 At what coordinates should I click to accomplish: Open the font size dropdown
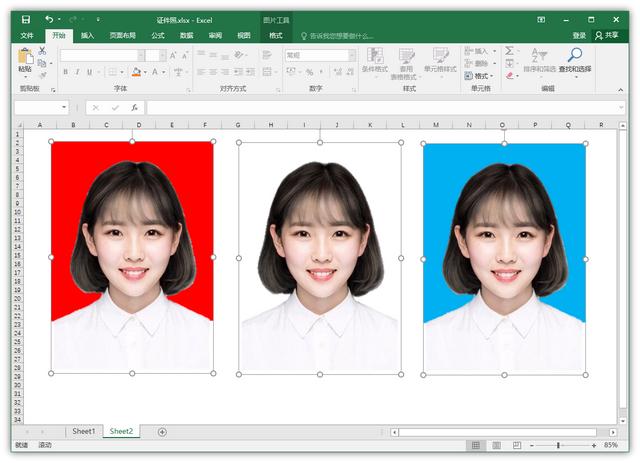pos(163,55)
